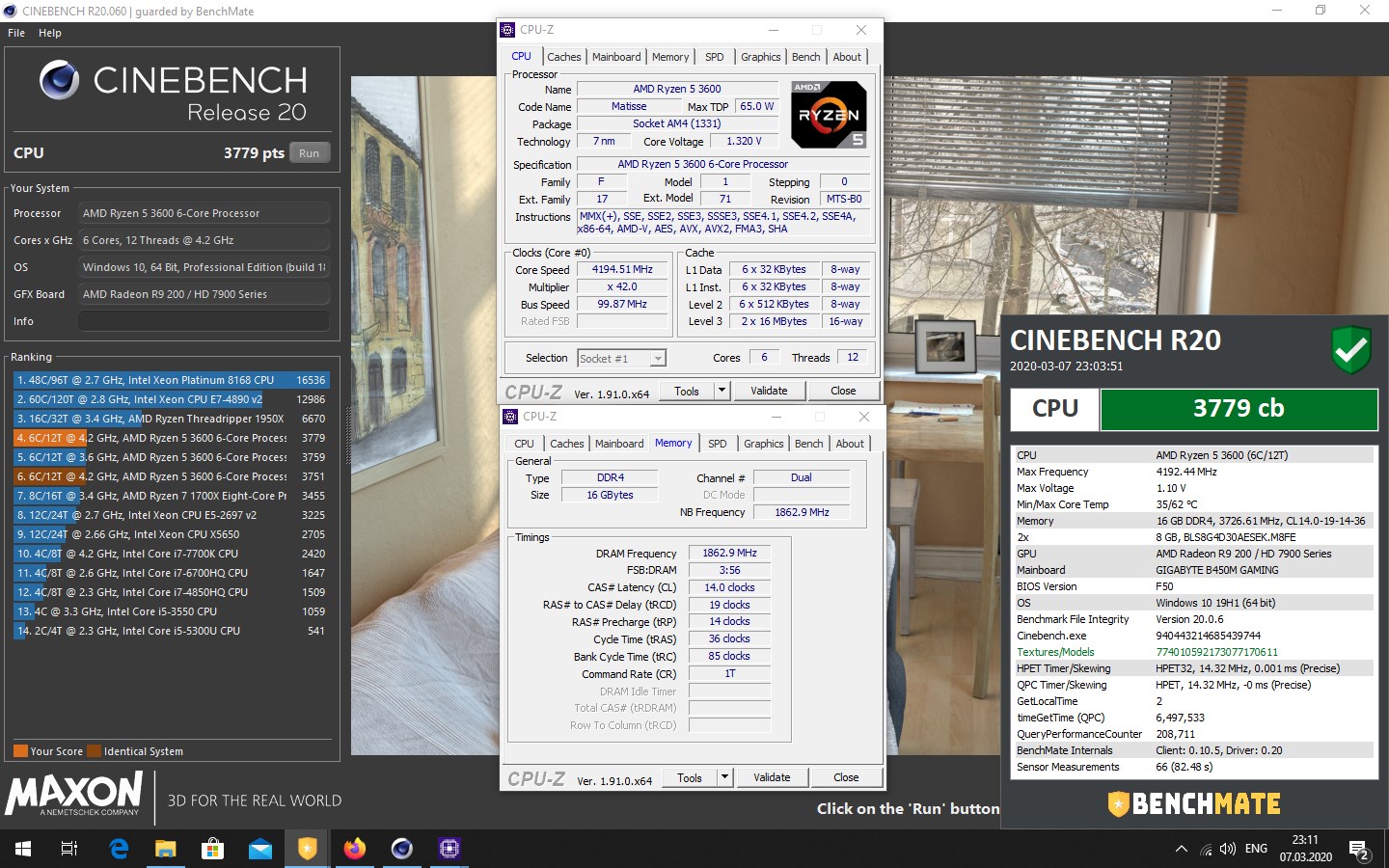Click Close button in upper CPU-Z window
Image resolution: width=1389 pixels, height=868 pixels.
tap(843, 391)
